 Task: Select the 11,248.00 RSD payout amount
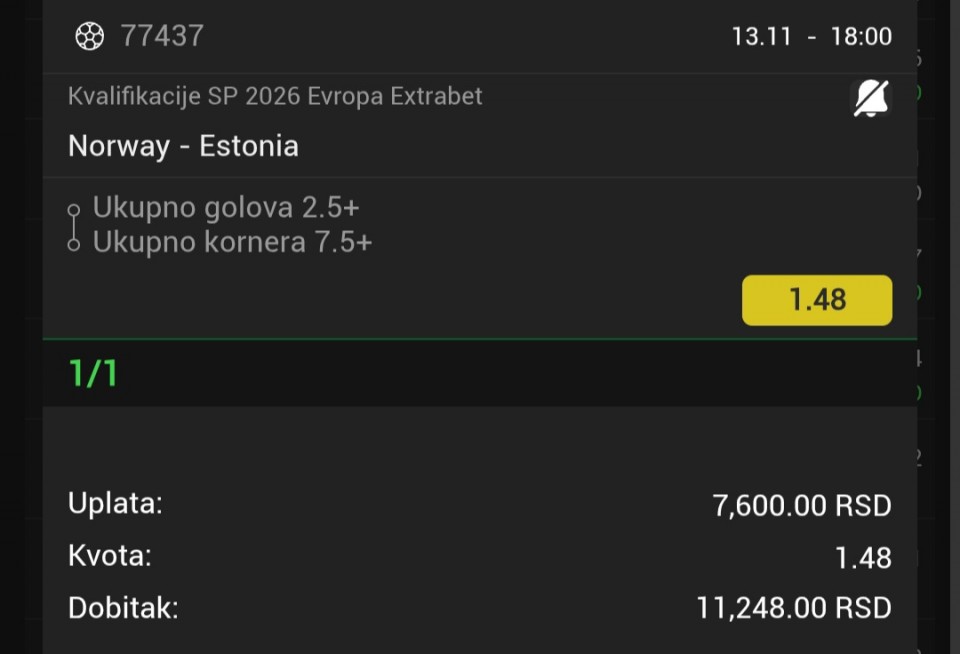(793, 608)
